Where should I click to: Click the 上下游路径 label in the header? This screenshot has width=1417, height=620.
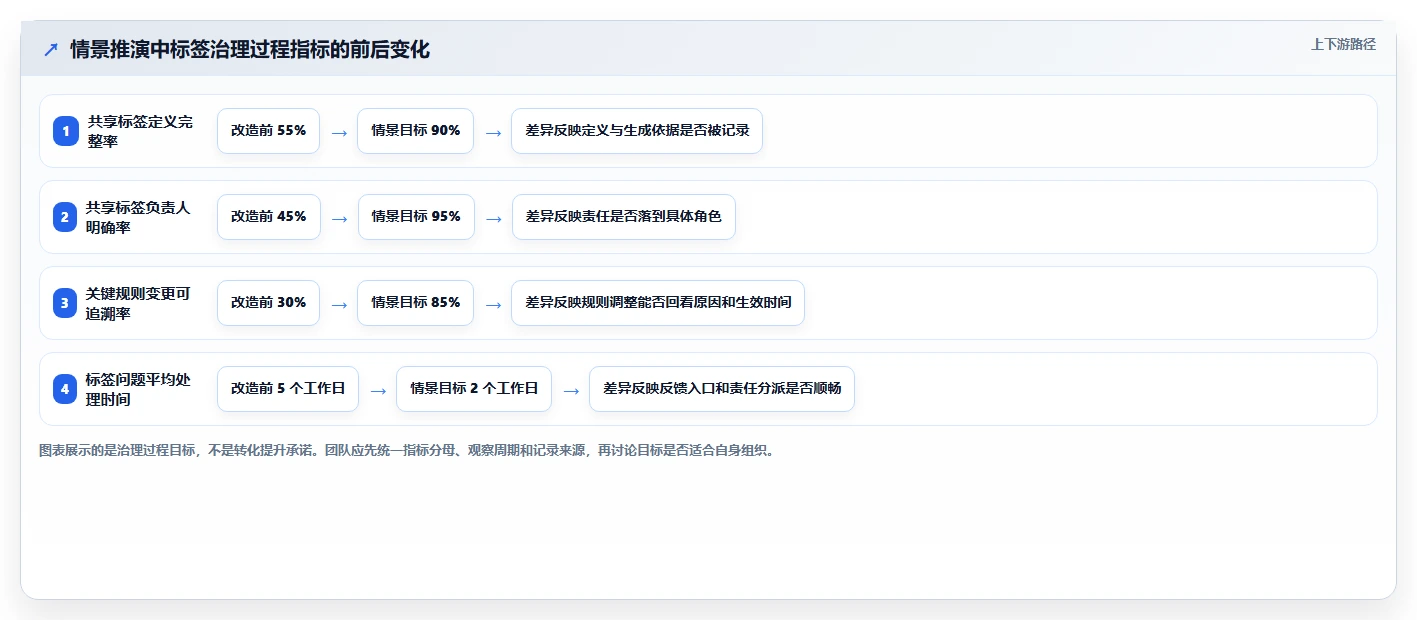point(1343,44)
